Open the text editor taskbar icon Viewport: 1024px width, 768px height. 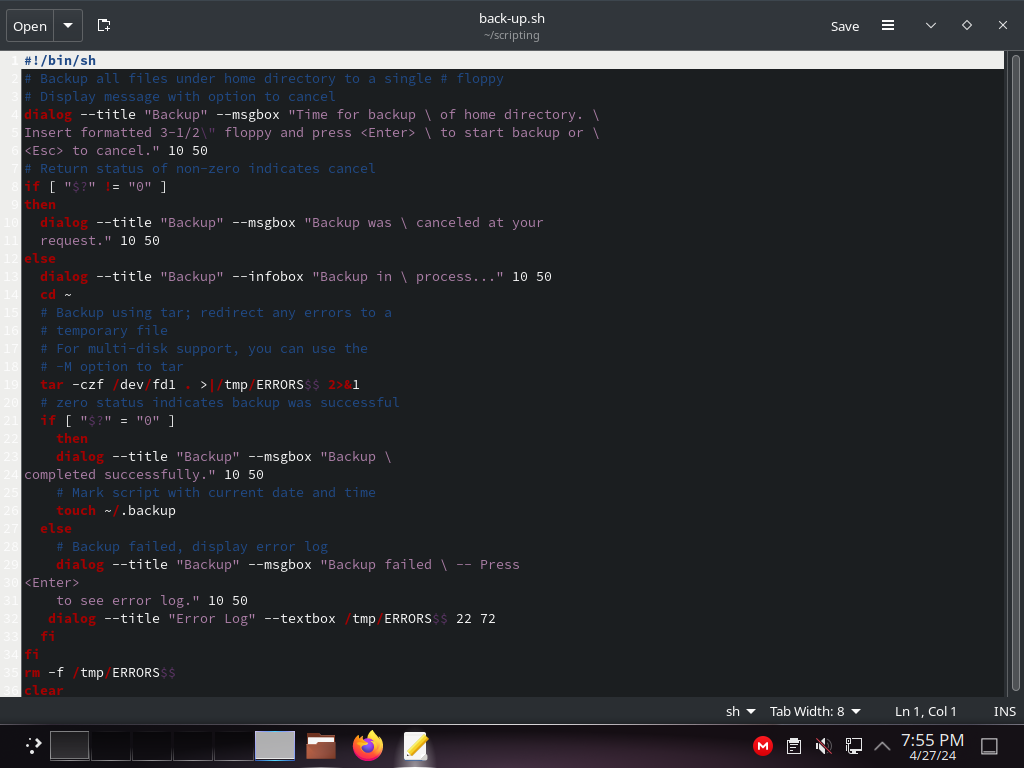coord(416,746)
